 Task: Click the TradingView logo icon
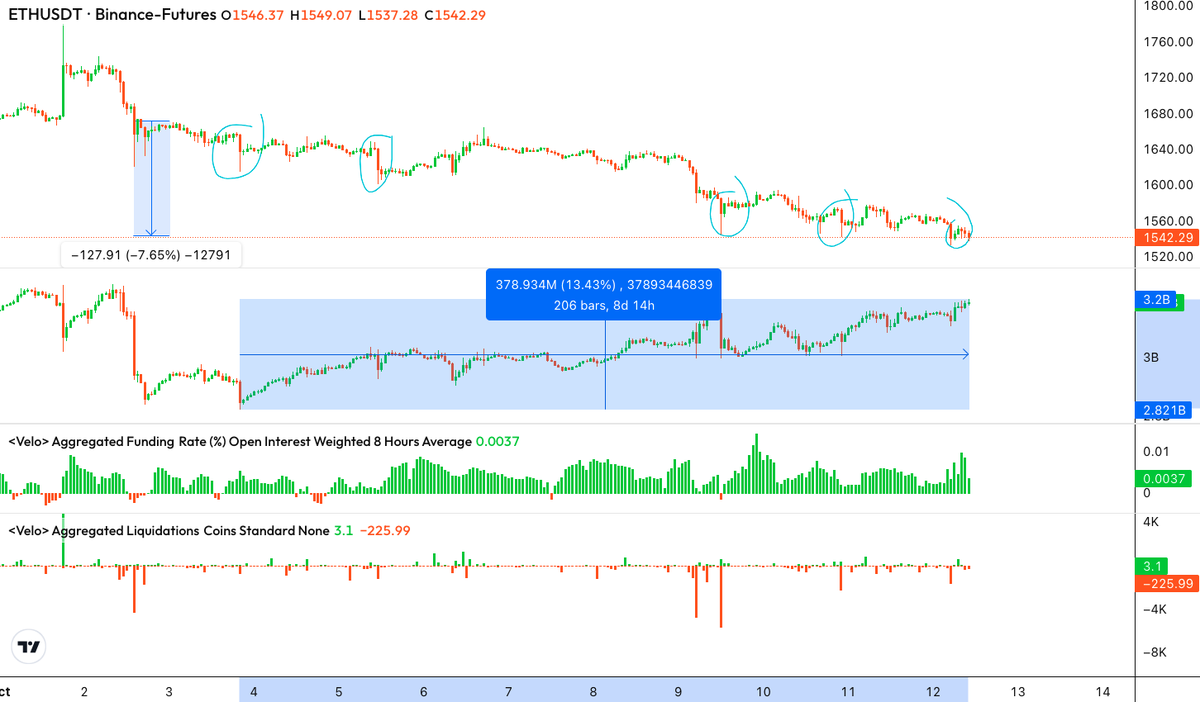[30, 648]
